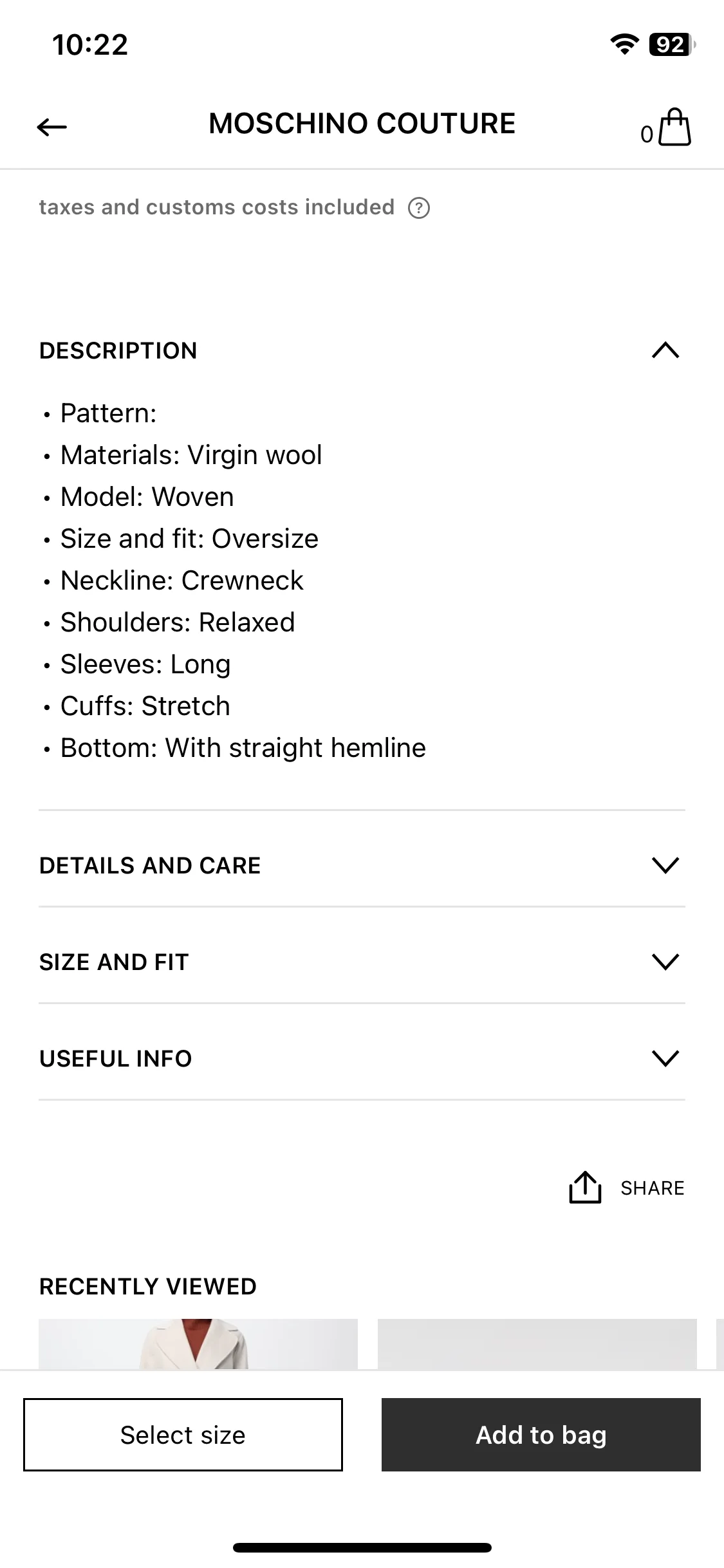Image resolution: width=724 pixels, height=1568 pixels.
Task: Open first recently viewed white coat thumbnail
Action: pyautogui.click(x=198, y=1344)
